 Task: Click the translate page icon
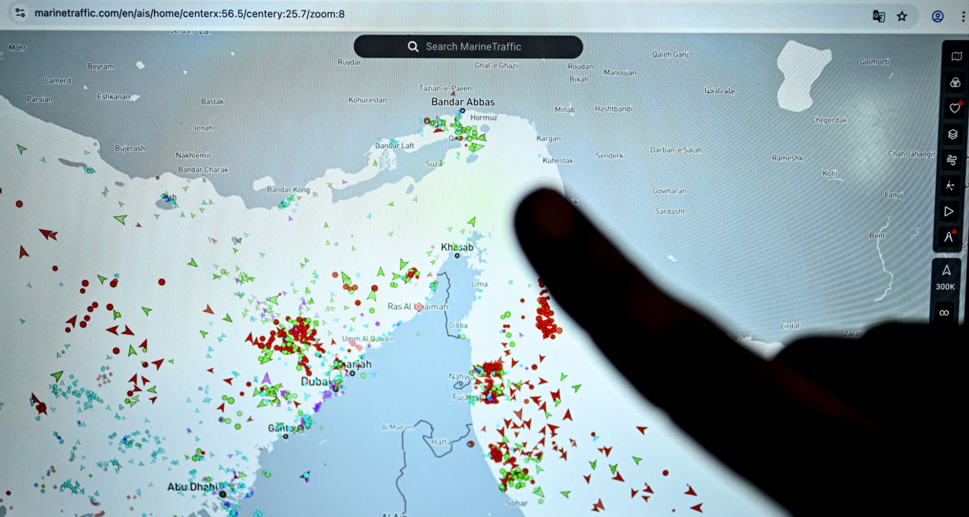point(878,16)
